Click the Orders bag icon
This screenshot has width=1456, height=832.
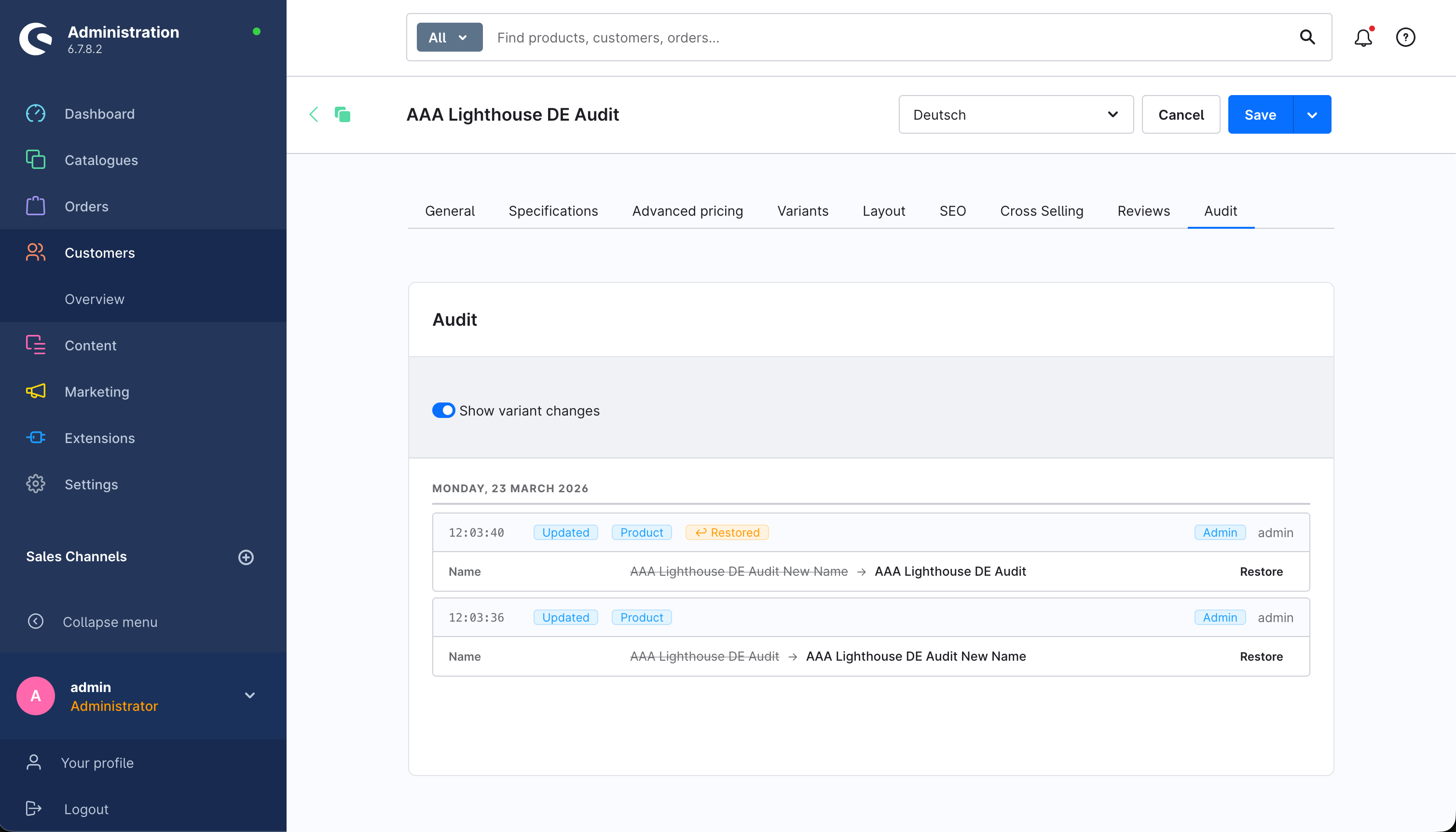click(35, 206)
